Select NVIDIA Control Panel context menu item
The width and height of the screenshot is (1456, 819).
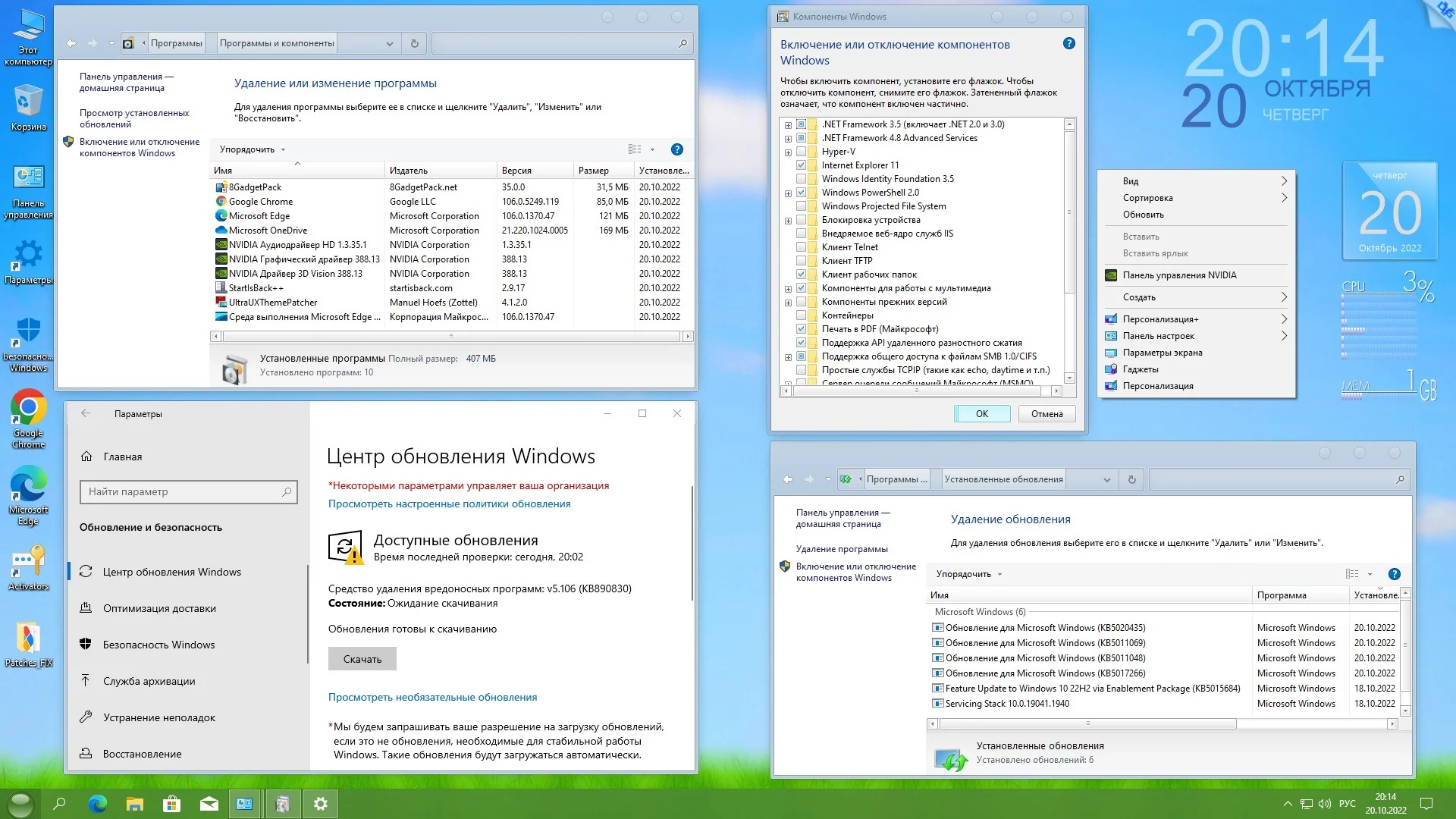click(x=1179, y=275)
